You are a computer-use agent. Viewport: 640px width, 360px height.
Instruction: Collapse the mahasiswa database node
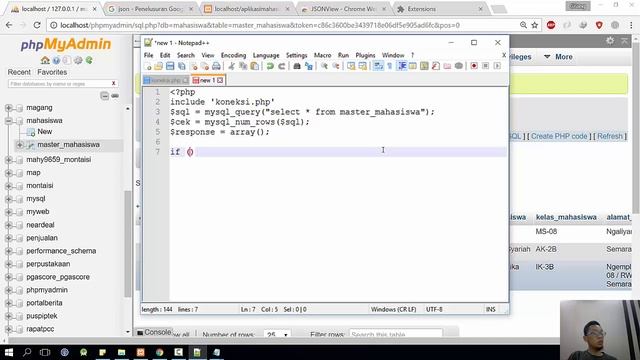click(9, 121)
